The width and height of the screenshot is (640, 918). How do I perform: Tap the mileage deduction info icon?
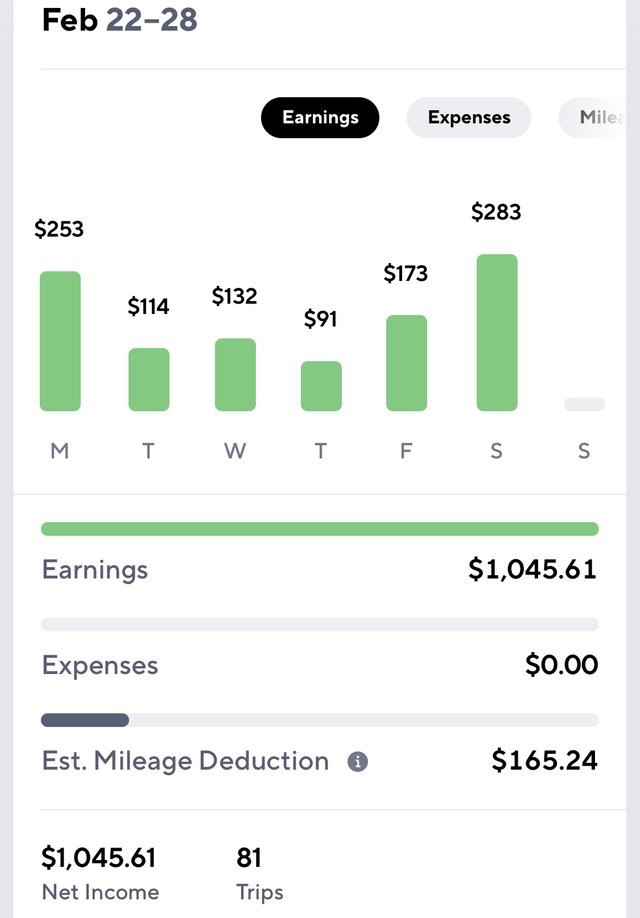(x=358, y=762)
